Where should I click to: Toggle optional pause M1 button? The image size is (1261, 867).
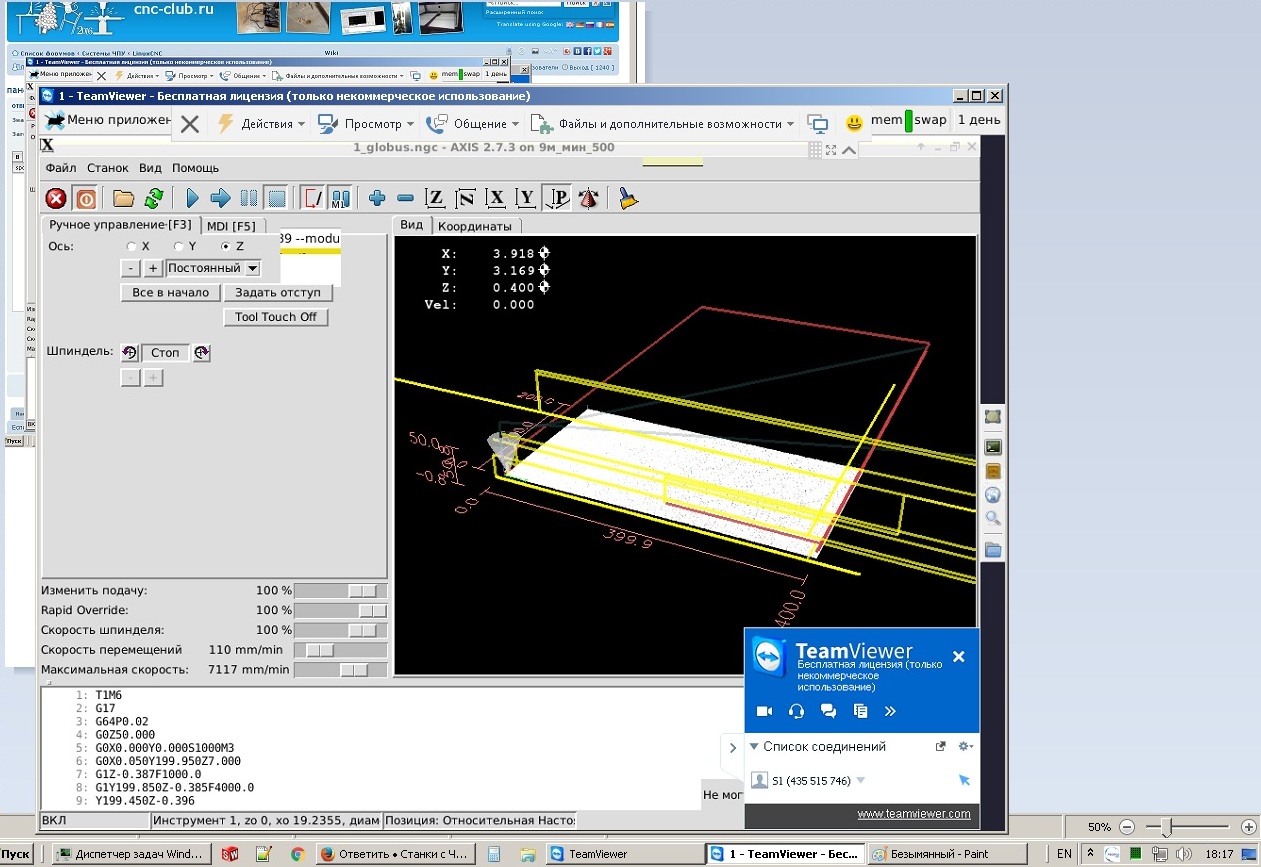click(x=340, y=198)
